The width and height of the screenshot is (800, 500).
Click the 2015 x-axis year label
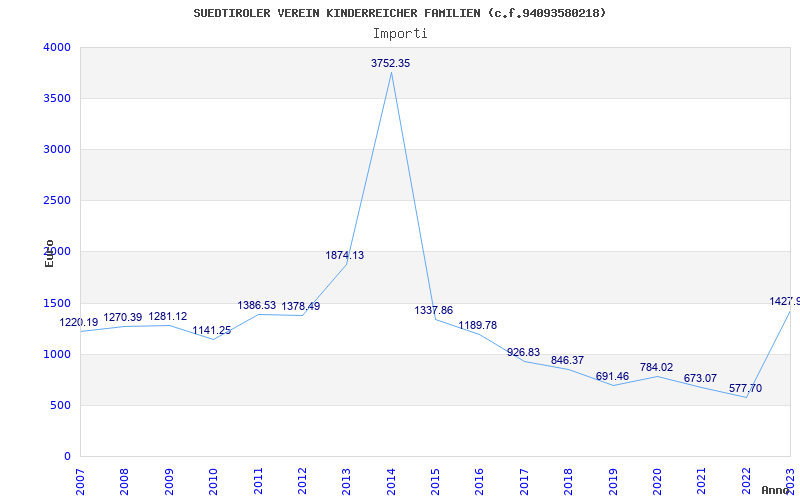[435, 481]
